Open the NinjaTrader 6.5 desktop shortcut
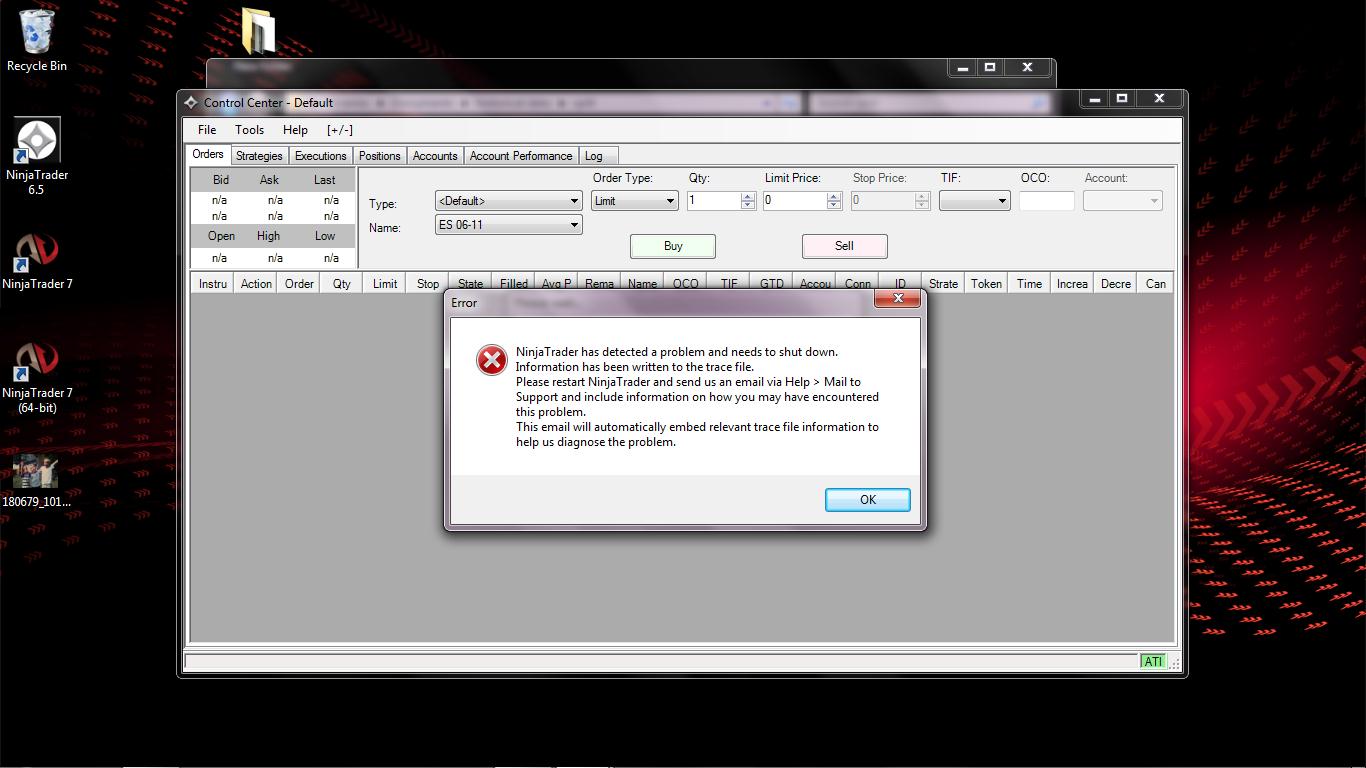Screen dimensions: 1366x768 37,156
